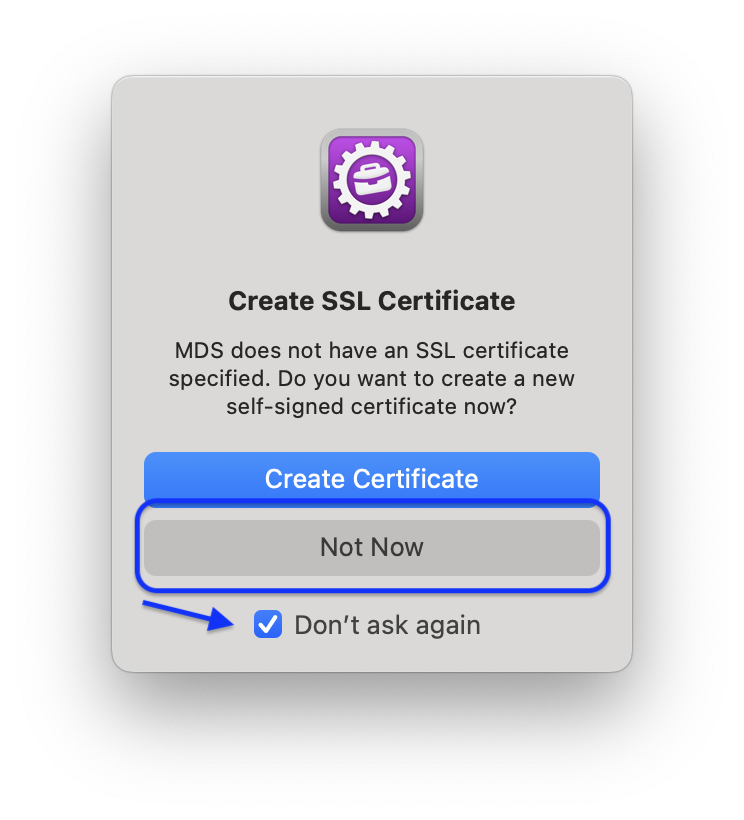744x820 pixels.
Task: Click the toolbox symbol inside the gear
Action: tap(372, 179)
